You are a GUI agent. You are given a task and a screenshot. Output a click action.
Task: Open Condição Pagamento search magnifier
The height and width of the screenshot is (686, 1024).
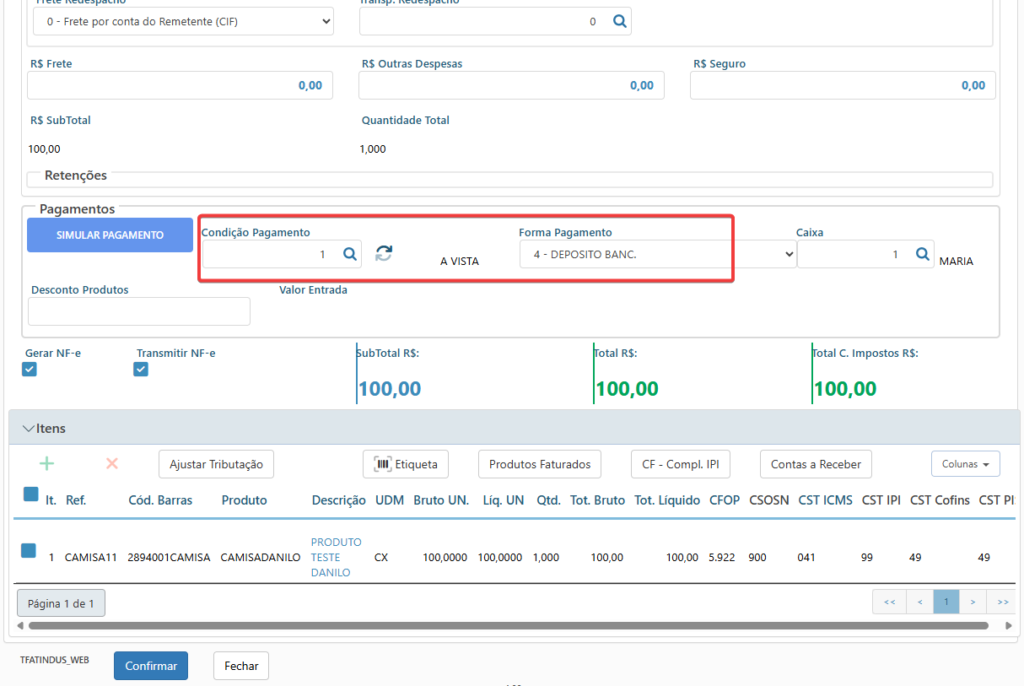pyautogui.click(x=350, y=254)
